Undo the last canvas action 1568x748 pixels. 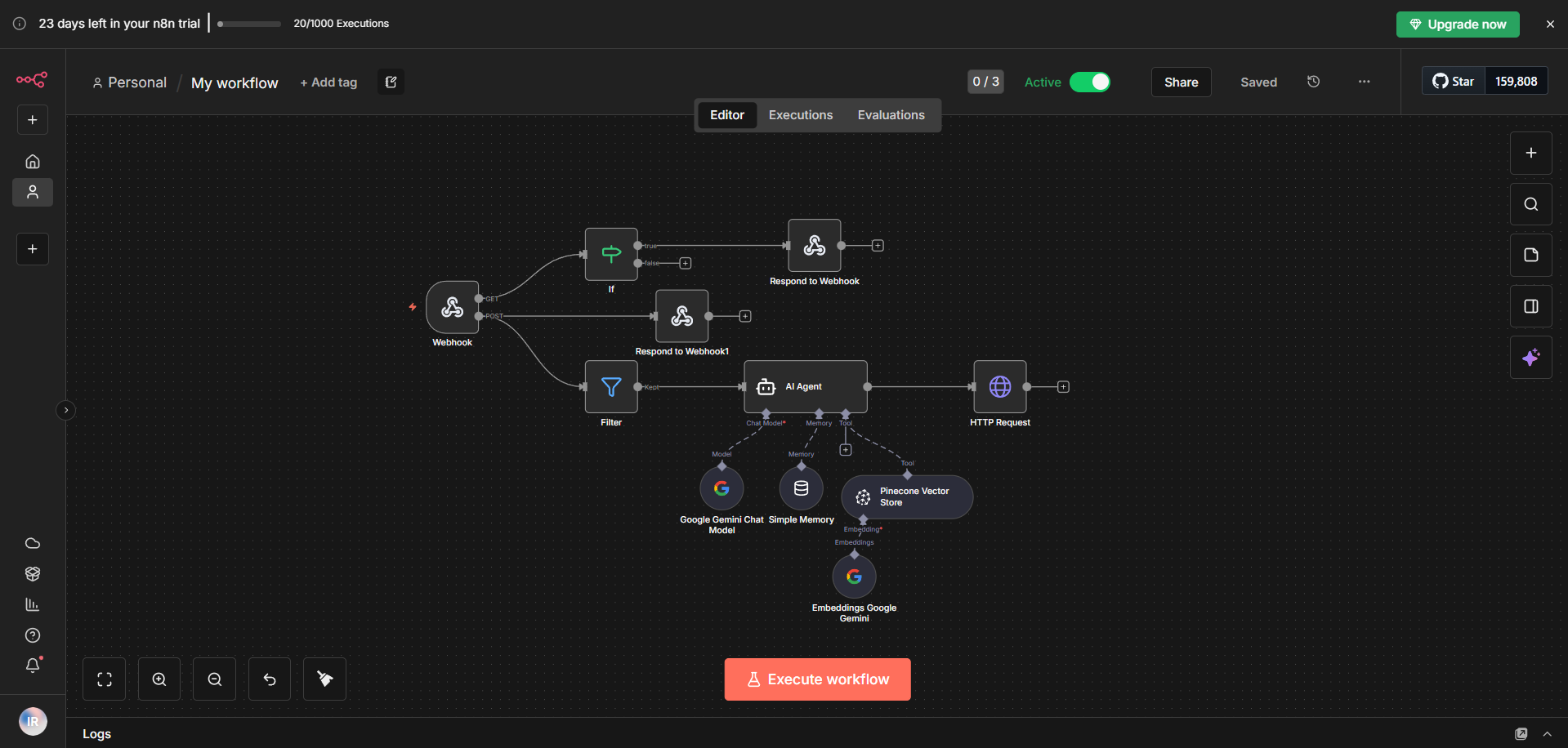[270, 679]
